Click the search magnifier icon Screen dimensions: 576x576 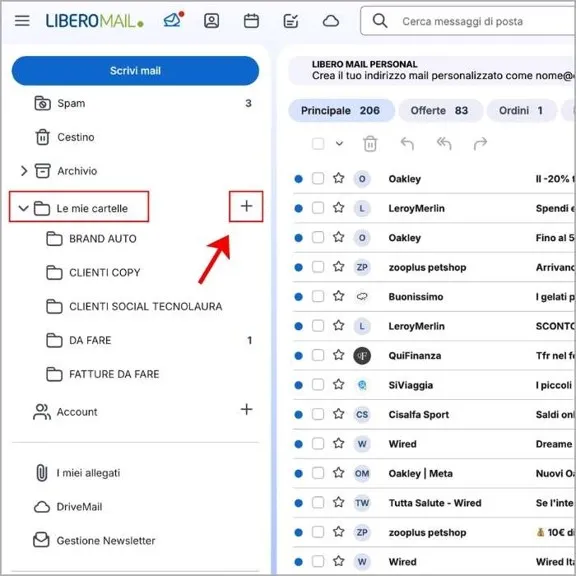point(380,21)
